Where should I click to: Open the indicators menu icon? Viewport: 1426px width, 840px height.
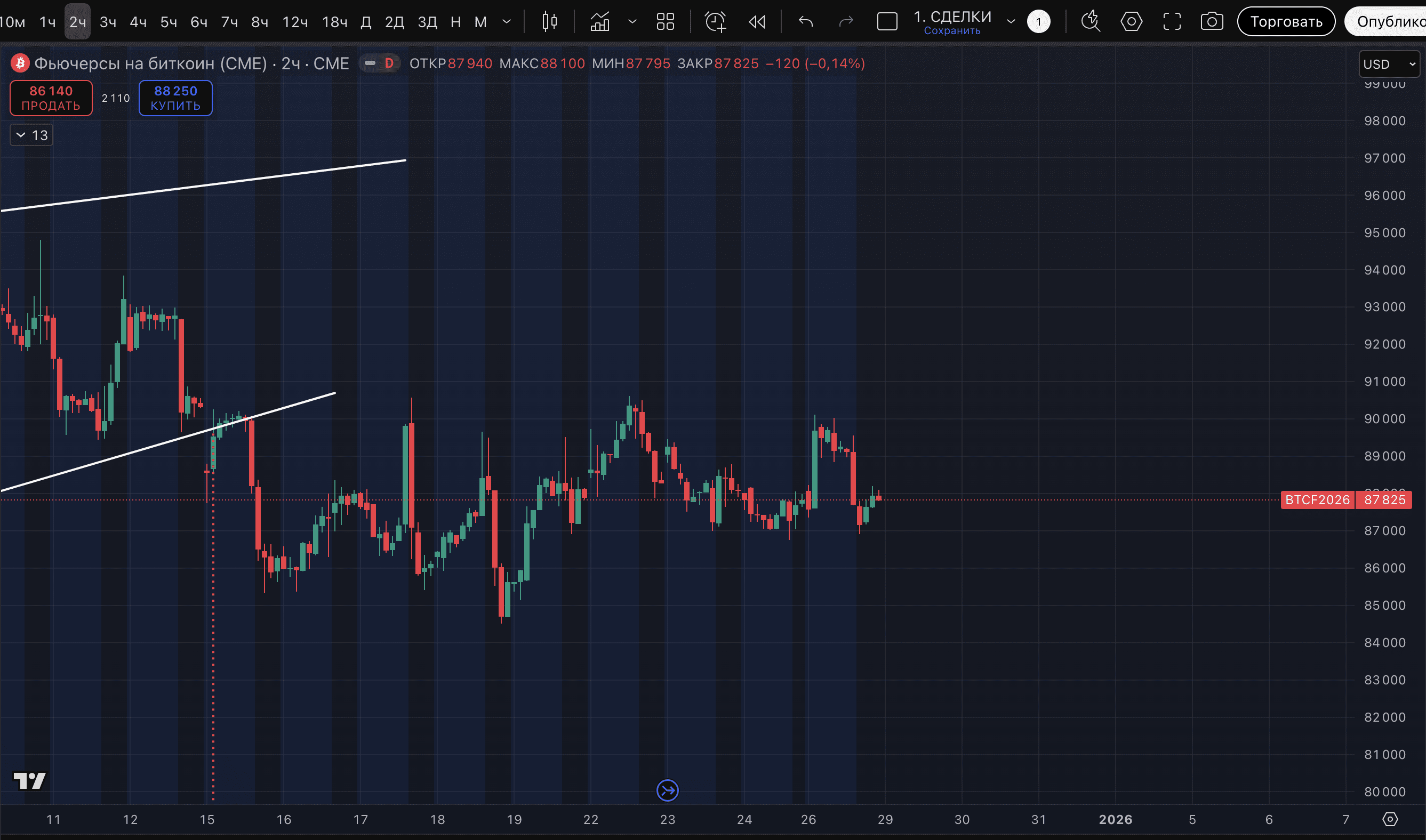(600, 22)
